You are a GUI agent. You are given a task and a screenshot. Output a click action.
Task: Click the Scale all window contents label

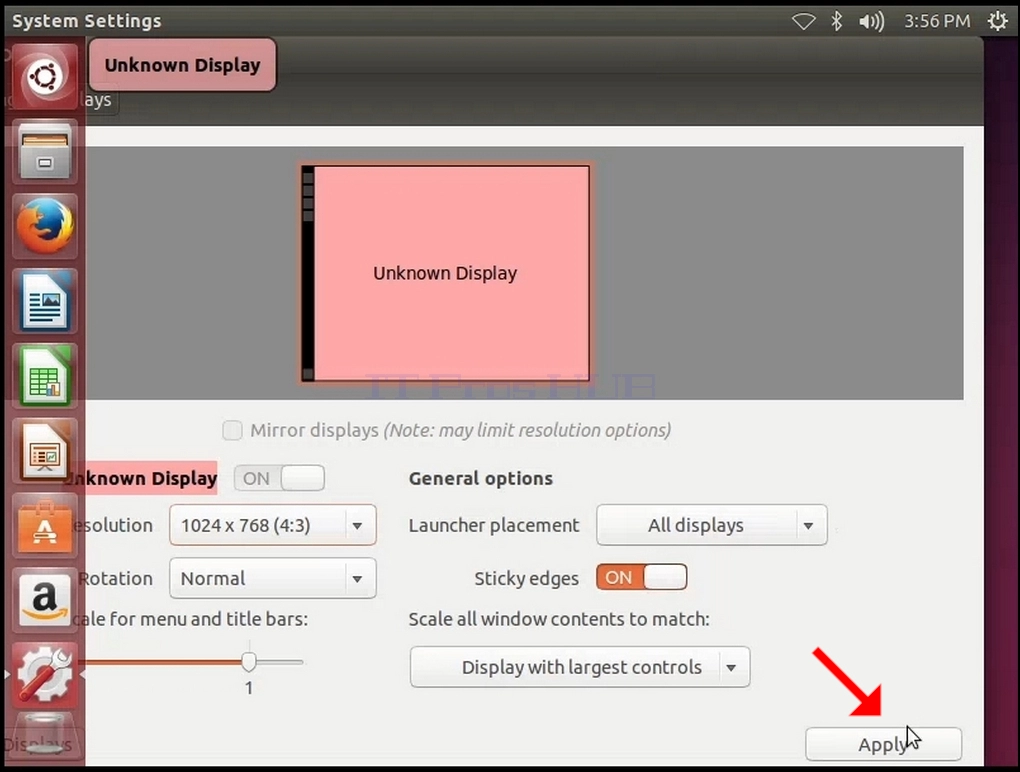(559, 619)
